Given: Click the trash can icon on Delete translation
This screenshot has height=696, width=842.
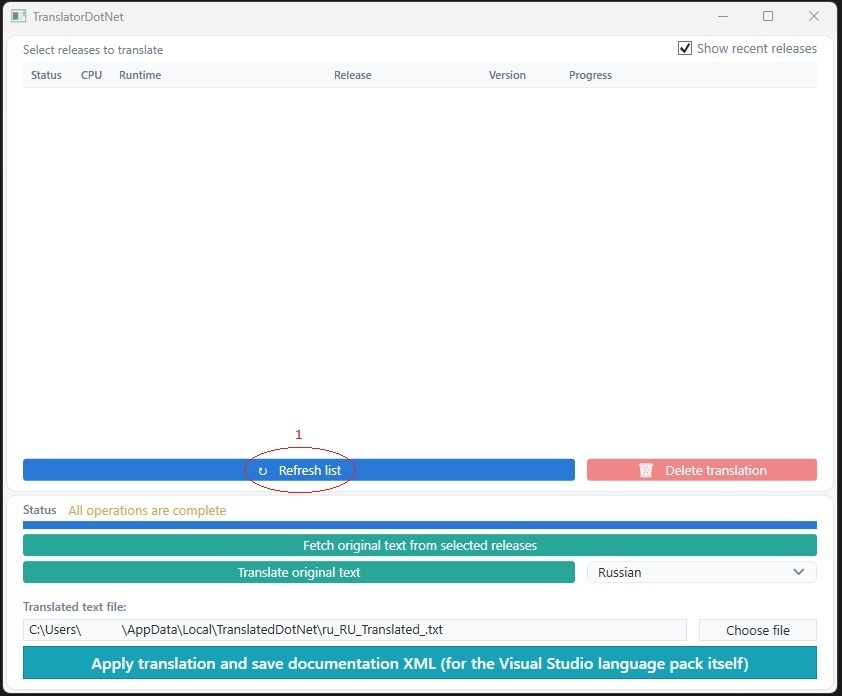Looking at the screenshot, I should 645,470.
